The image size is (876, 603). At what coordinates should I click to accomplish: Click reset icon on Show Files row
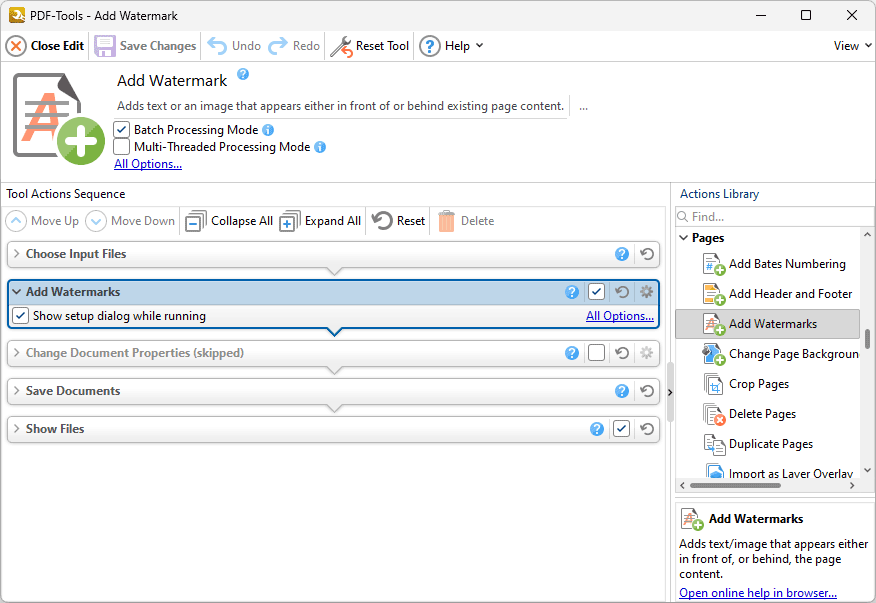click(647, 429)
